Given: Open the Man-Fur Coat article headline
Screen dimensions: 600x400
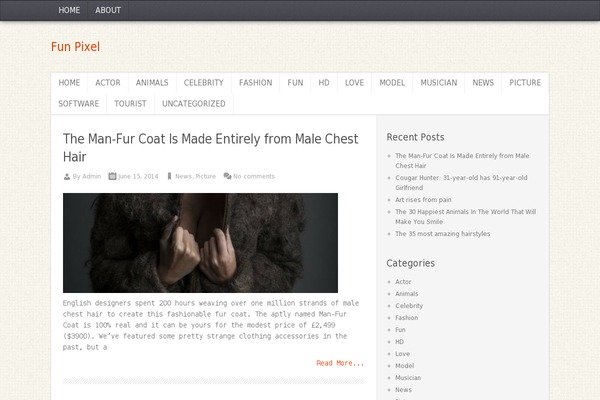Looking at the screenshot, I should (210, 148).
